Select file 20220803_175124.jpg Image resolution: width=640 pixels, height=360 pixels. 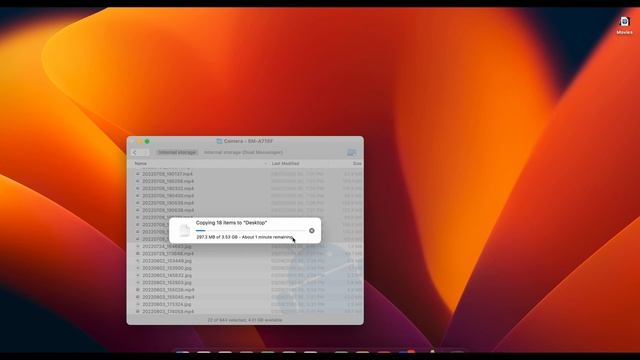[x=167, y=304]
